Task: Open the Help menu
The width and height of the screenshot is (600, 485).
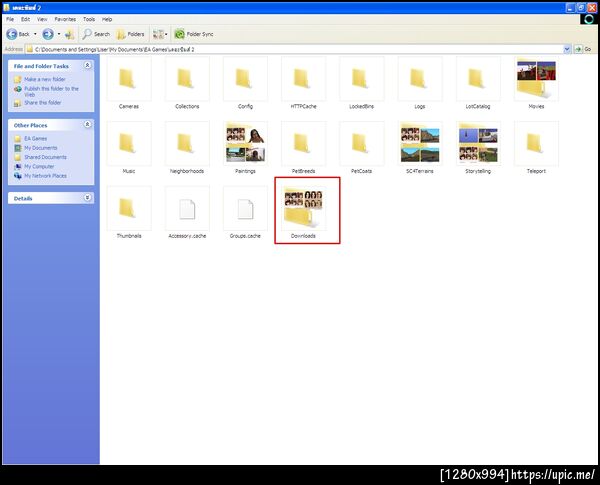Action: 107,19
